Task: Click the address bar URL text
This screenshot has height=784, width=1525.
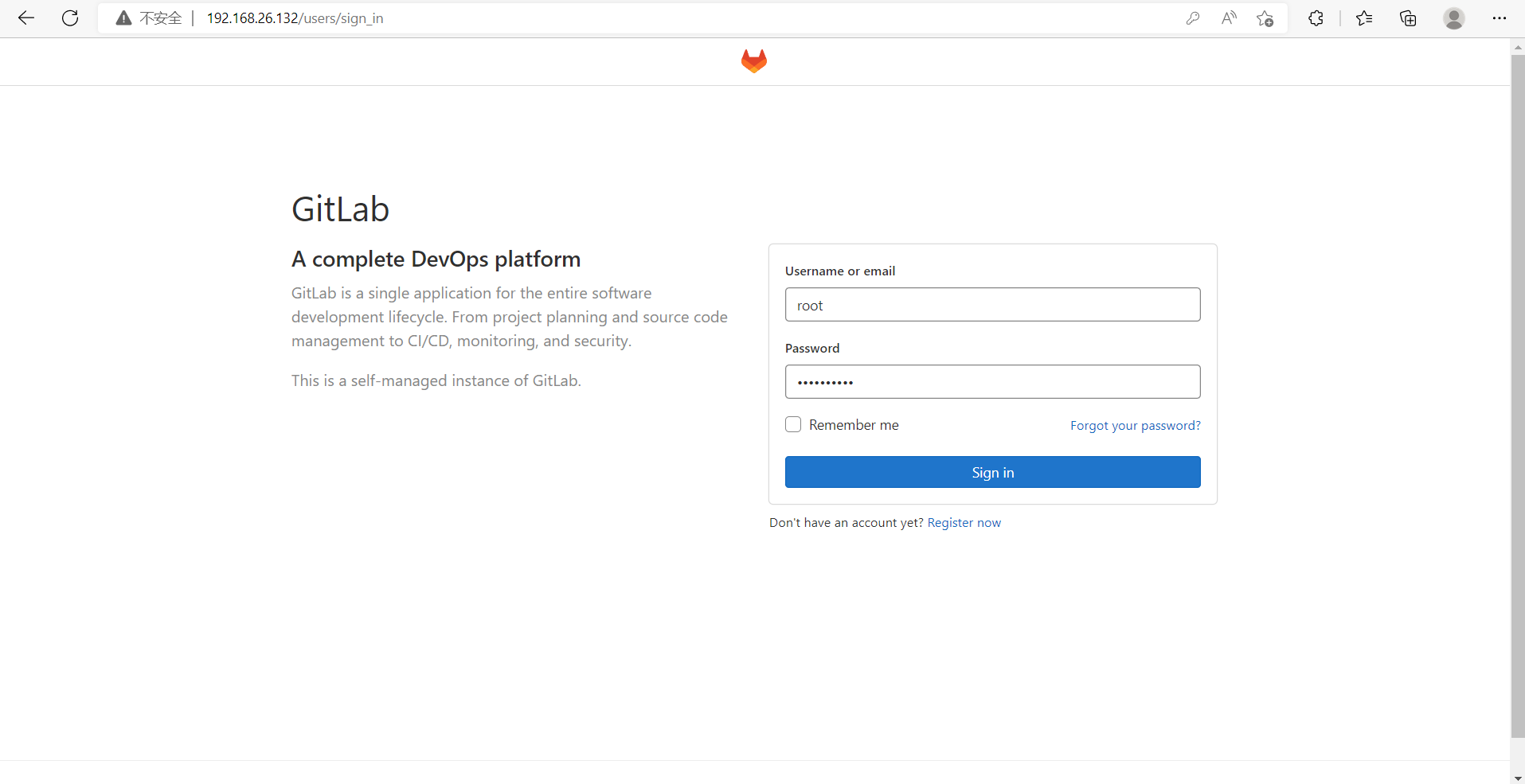Action: point(295,18)
